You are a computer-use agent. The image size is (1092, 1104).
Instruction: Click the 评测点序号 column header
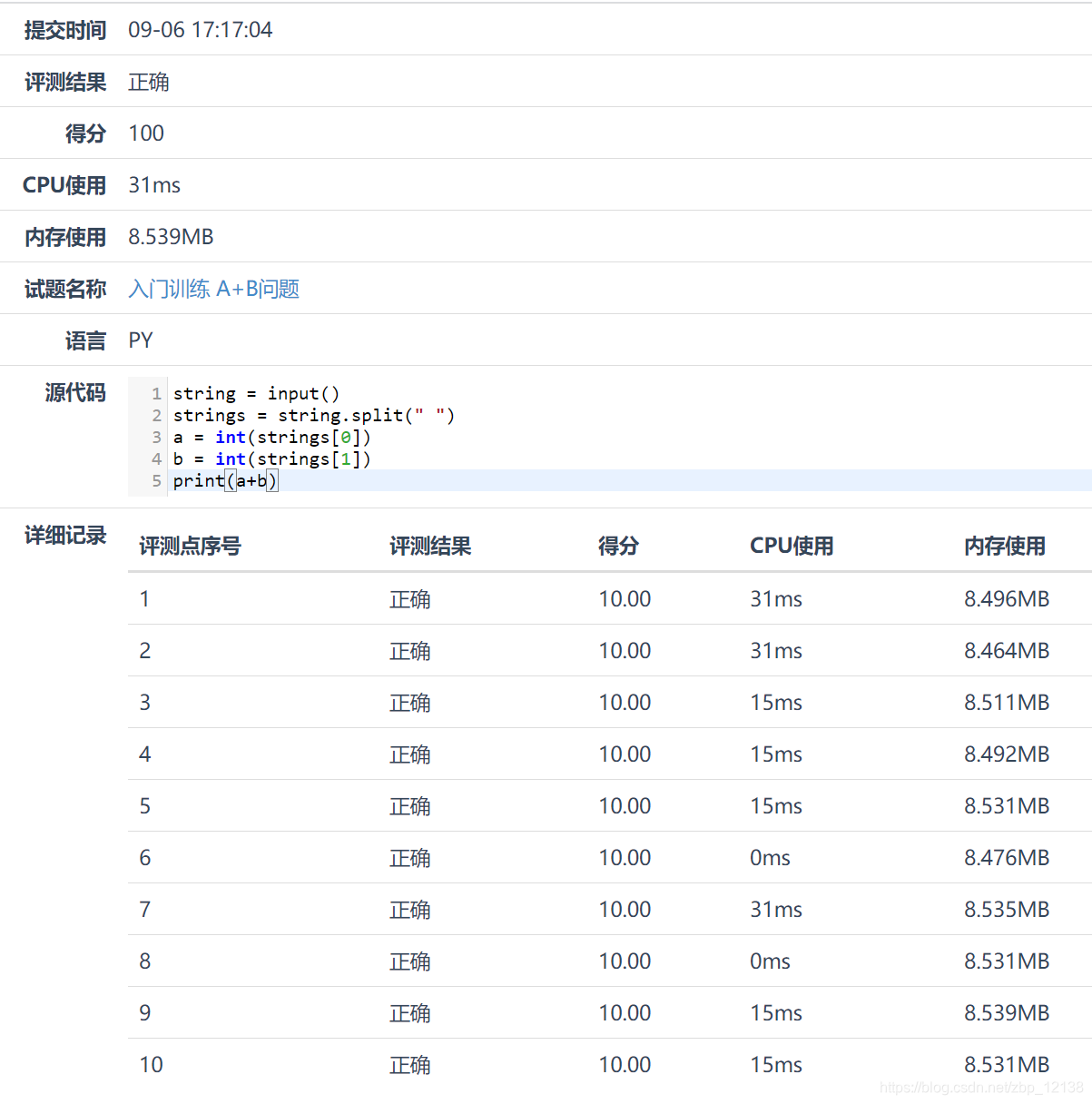click(190, 546)
